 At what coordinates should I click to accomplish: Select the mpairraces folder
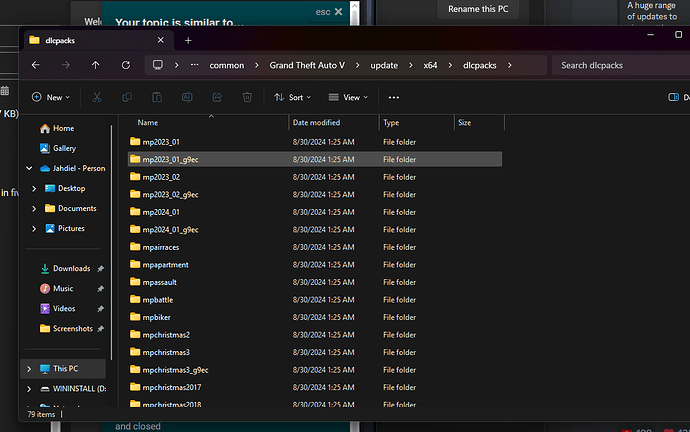(x=315, y=247)
